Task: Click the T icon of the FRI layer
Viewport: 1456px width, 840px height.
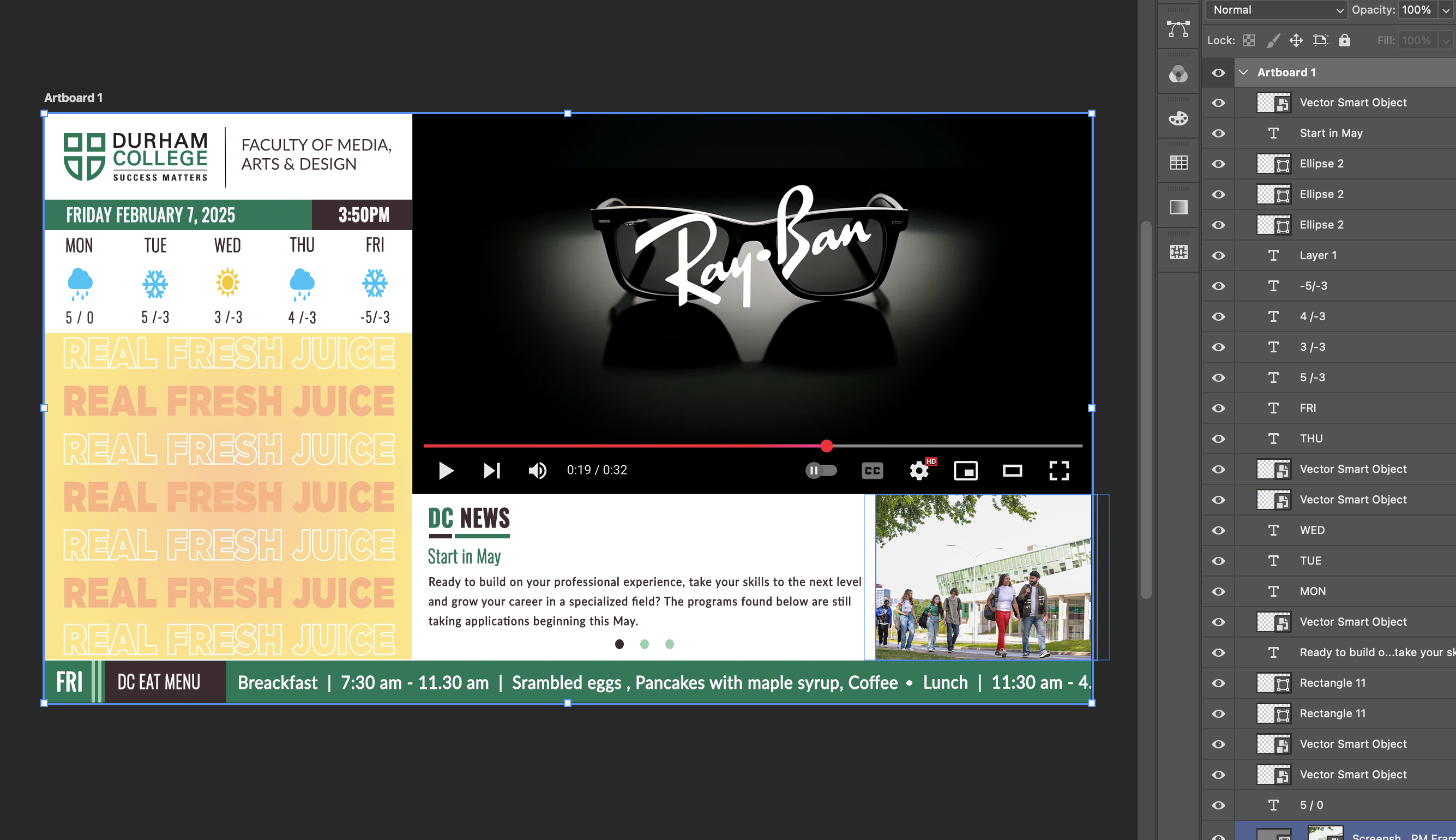Action: [1273, 409]
